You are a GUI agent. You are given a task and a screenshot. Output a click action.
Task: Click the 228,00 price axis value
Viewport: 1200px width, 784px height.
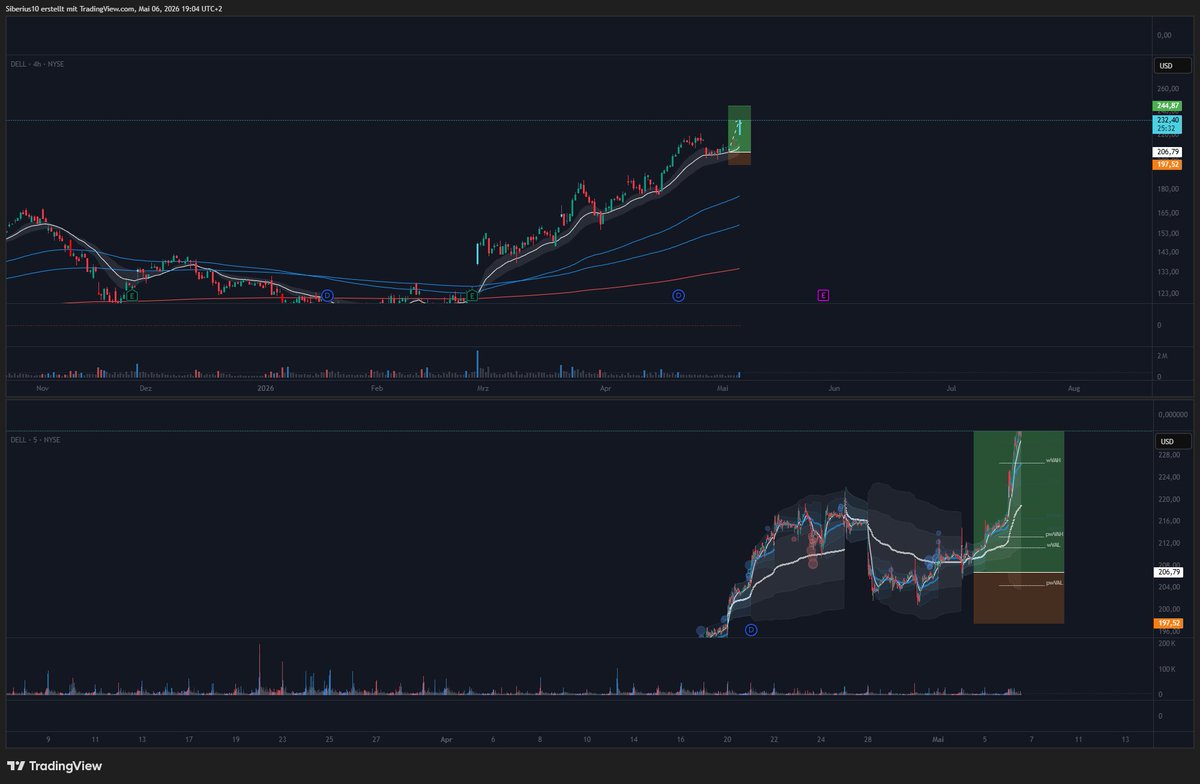tap(1167, 455)
